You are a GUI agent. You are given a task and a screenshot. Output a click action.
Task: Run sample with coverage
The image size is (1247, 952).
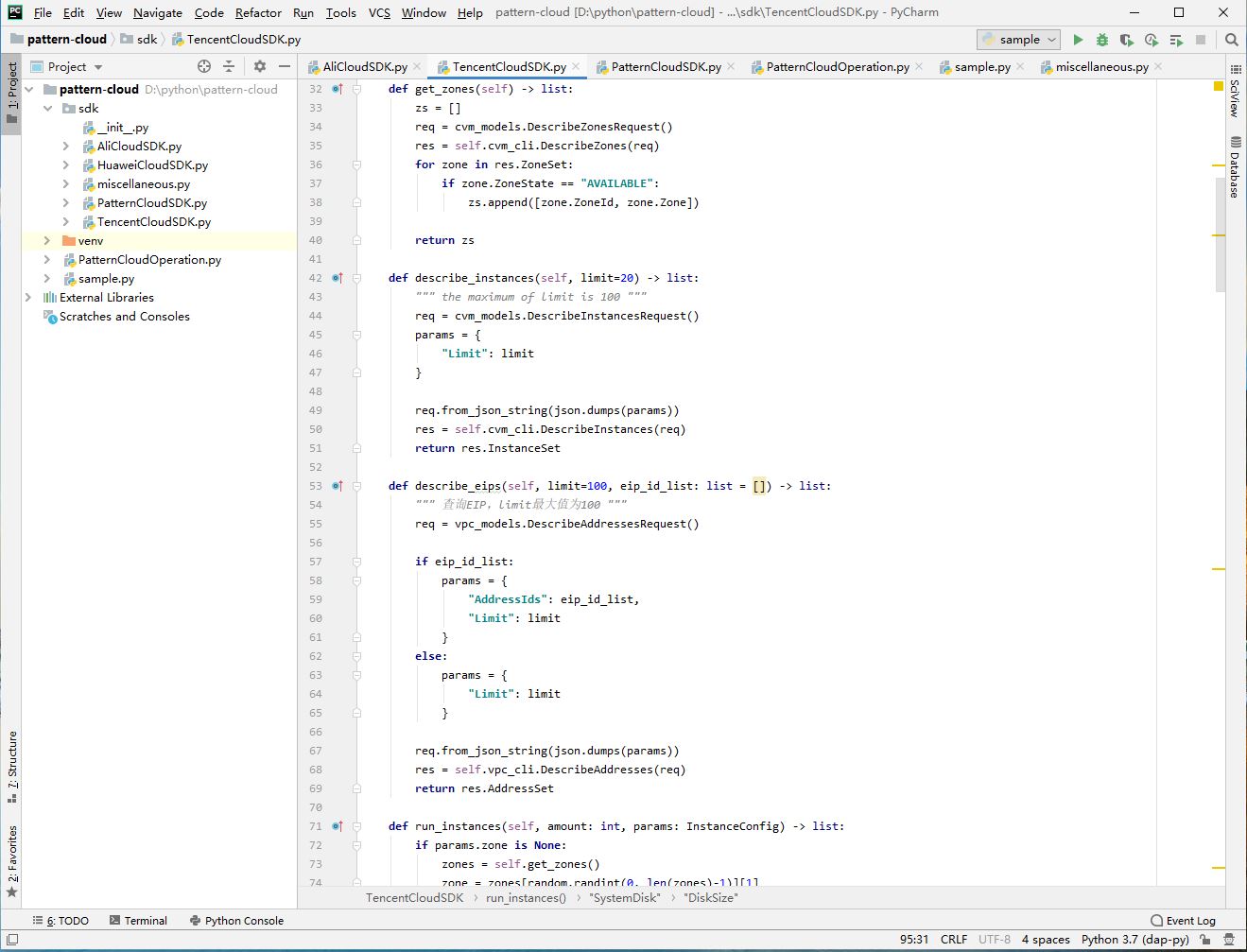[1127, 40]
